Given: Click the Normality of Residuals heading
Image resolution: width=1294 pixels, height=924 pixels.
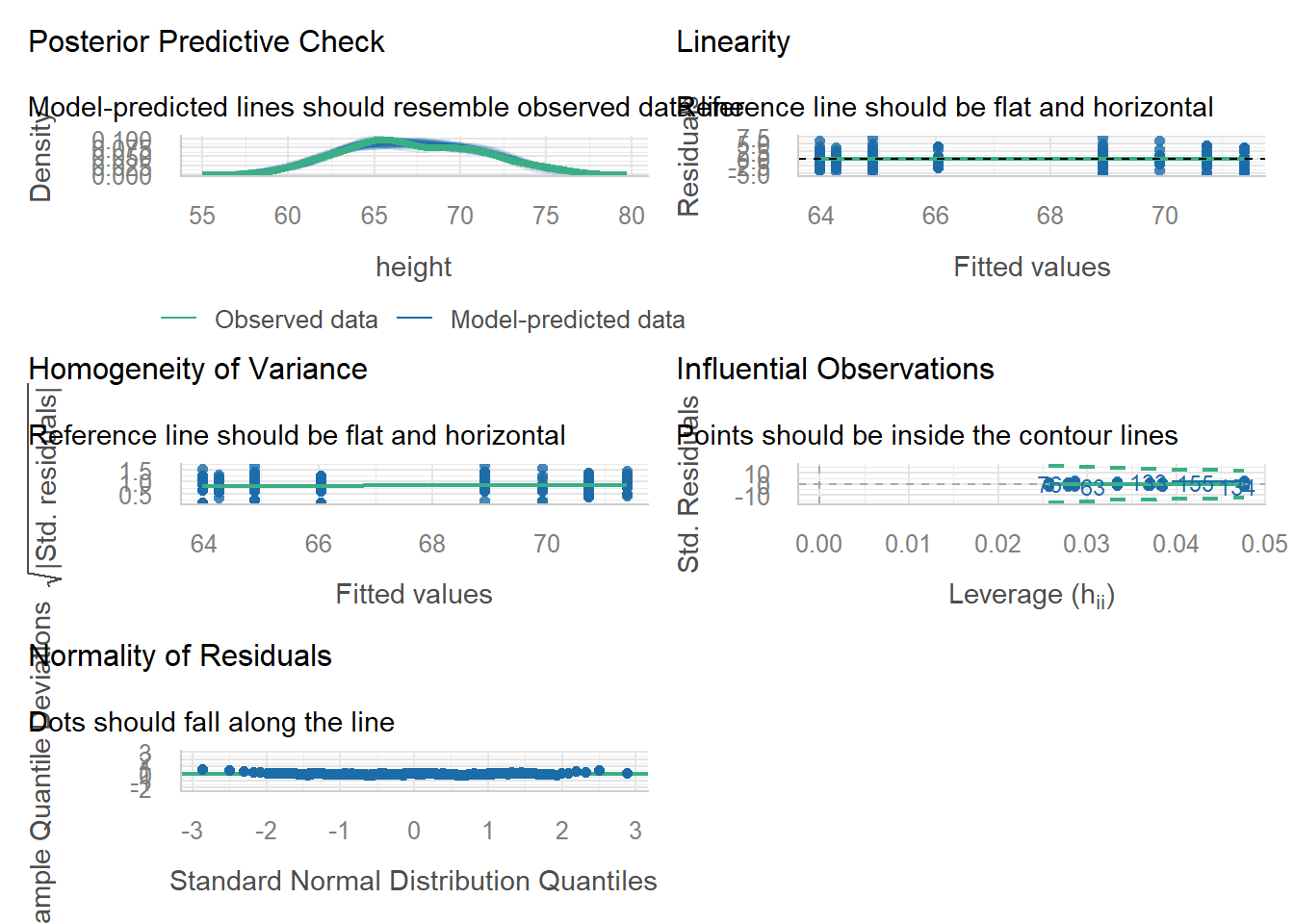Looking at the screenshot, I should pos(181,656).
